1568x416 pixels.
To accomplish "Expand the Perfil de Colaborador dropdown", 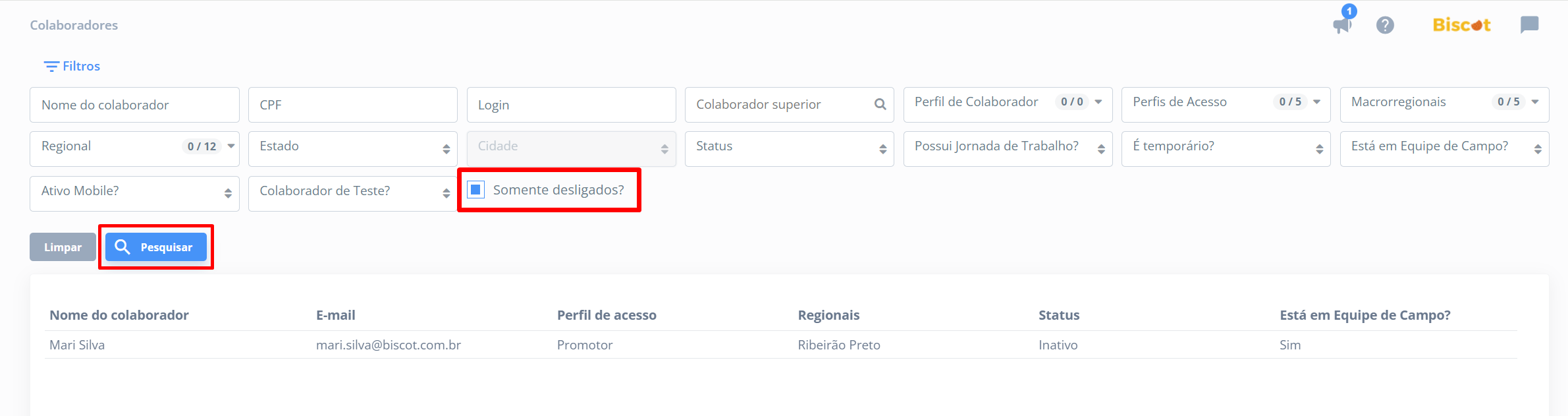I will pyautogui.click(x=1008, y=103).
